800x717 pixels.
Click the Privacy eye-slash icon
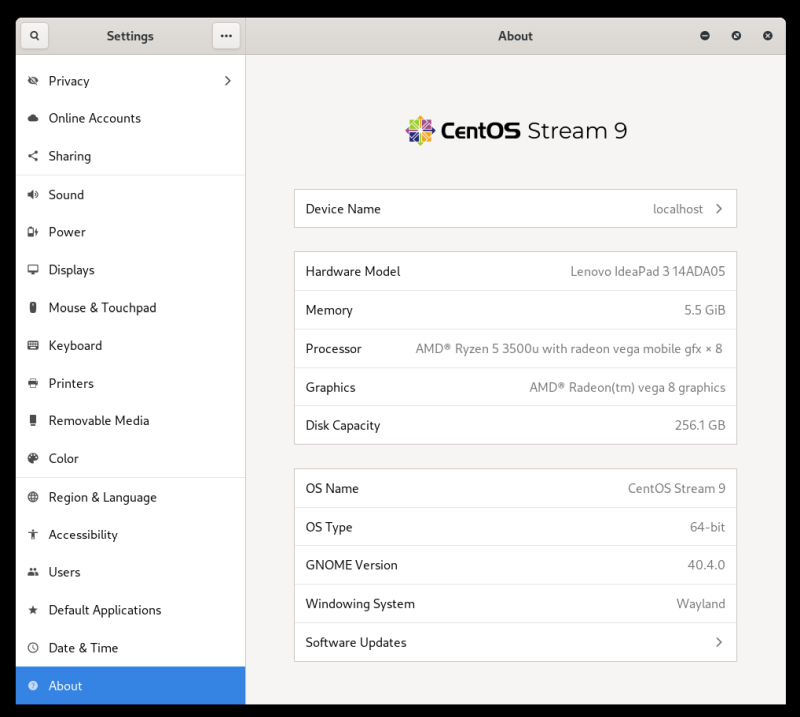(x=33, y=81)
